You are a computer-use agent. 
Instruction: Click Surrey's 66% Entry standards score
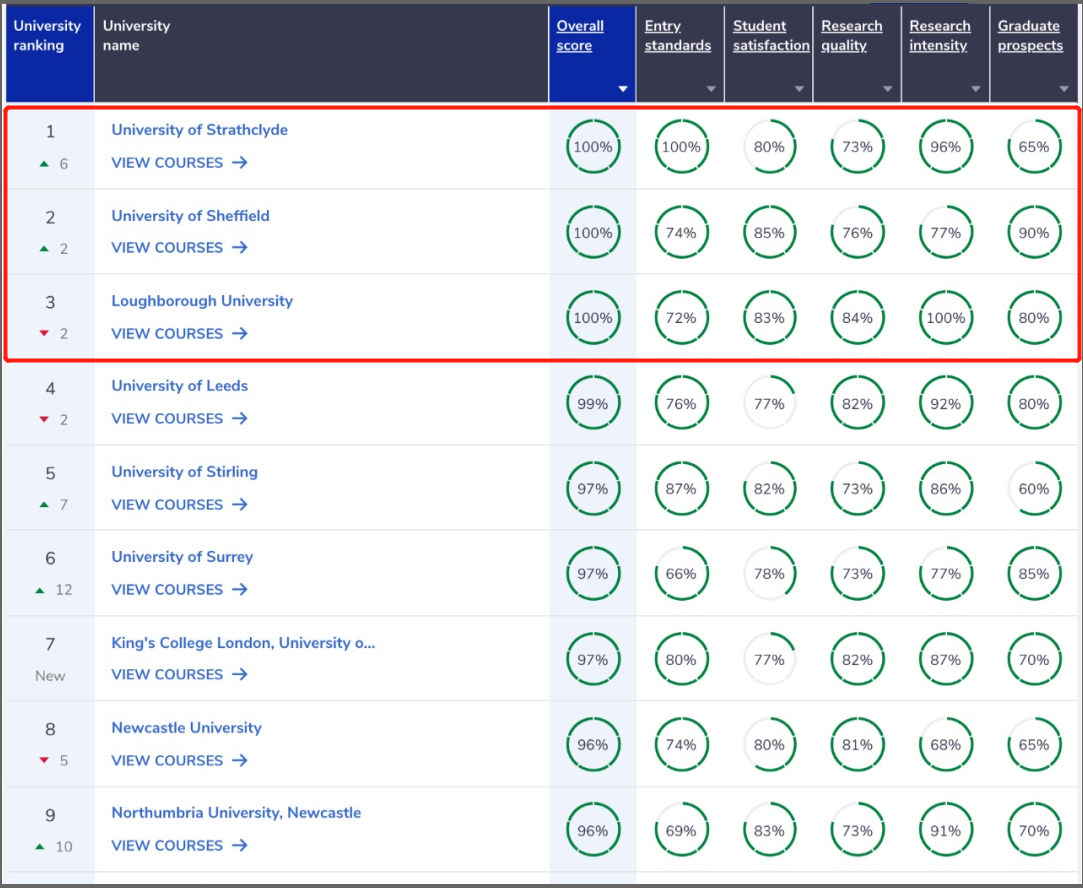(681, 574)
